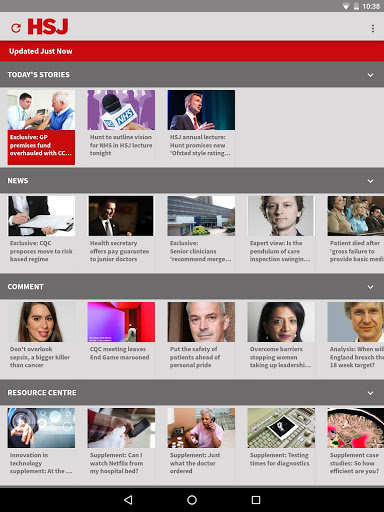Open the recent apps square button
This screenshot has height=512, width=384.
coord(256,500)
